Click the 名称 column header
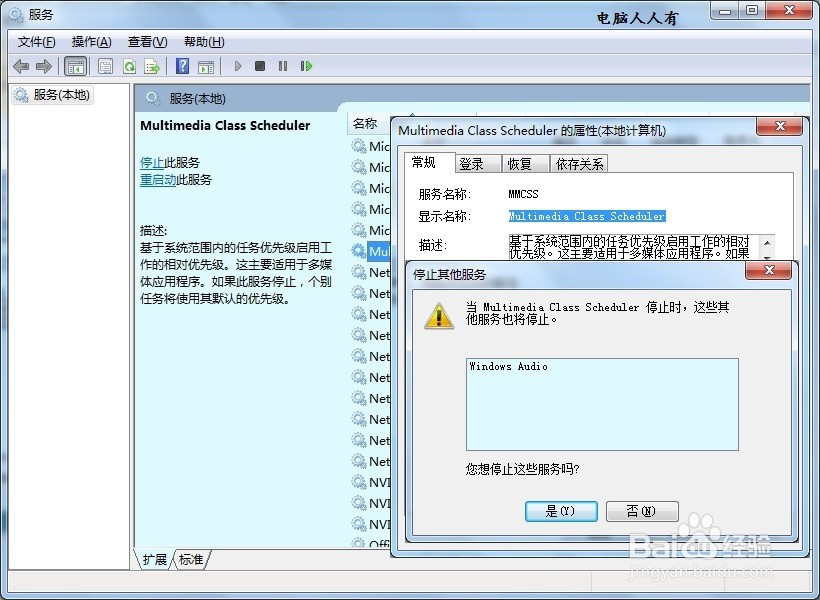This screenshot has height=600, width=820. pyautogui.click(x=369, y=124)
